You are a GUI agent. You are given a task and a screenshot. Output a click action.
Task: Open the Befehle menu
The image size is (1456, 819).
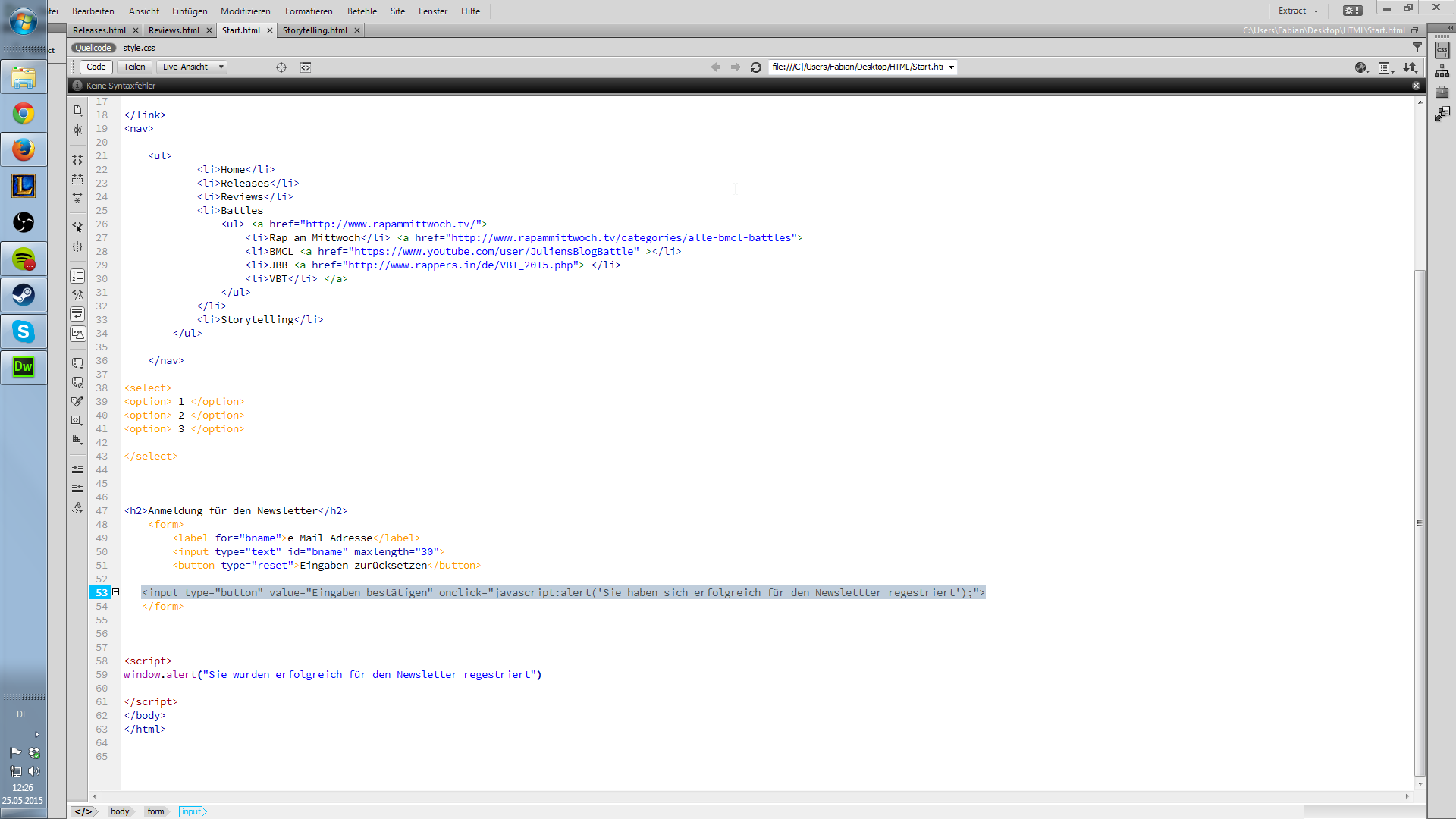[x=362, y=11]
